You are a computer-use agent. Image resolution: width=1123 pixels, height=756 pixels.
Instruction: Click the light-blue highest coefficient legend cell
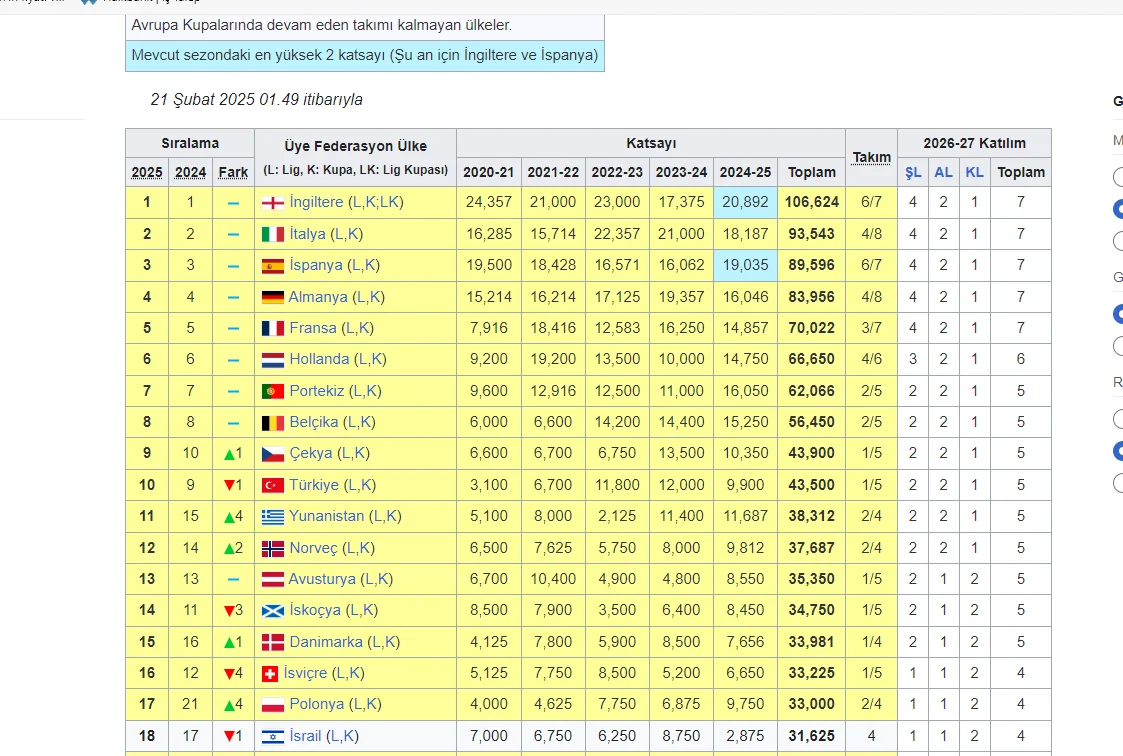click(x=365, y=55)
